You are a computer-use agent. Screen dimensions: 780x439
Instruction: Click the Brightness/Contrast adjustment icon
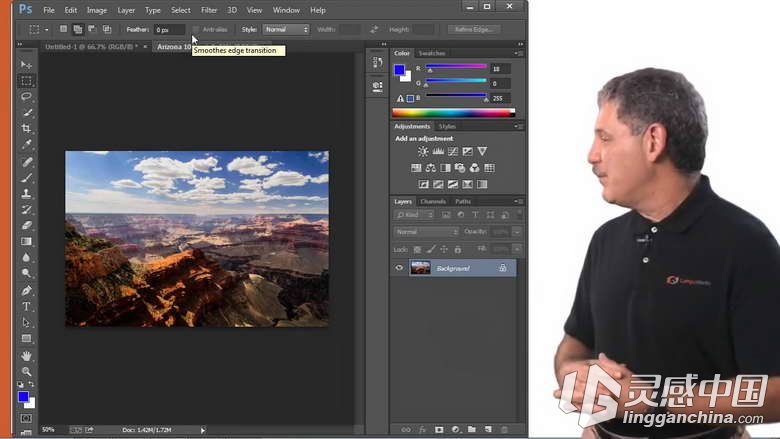(x=423, y=151)
